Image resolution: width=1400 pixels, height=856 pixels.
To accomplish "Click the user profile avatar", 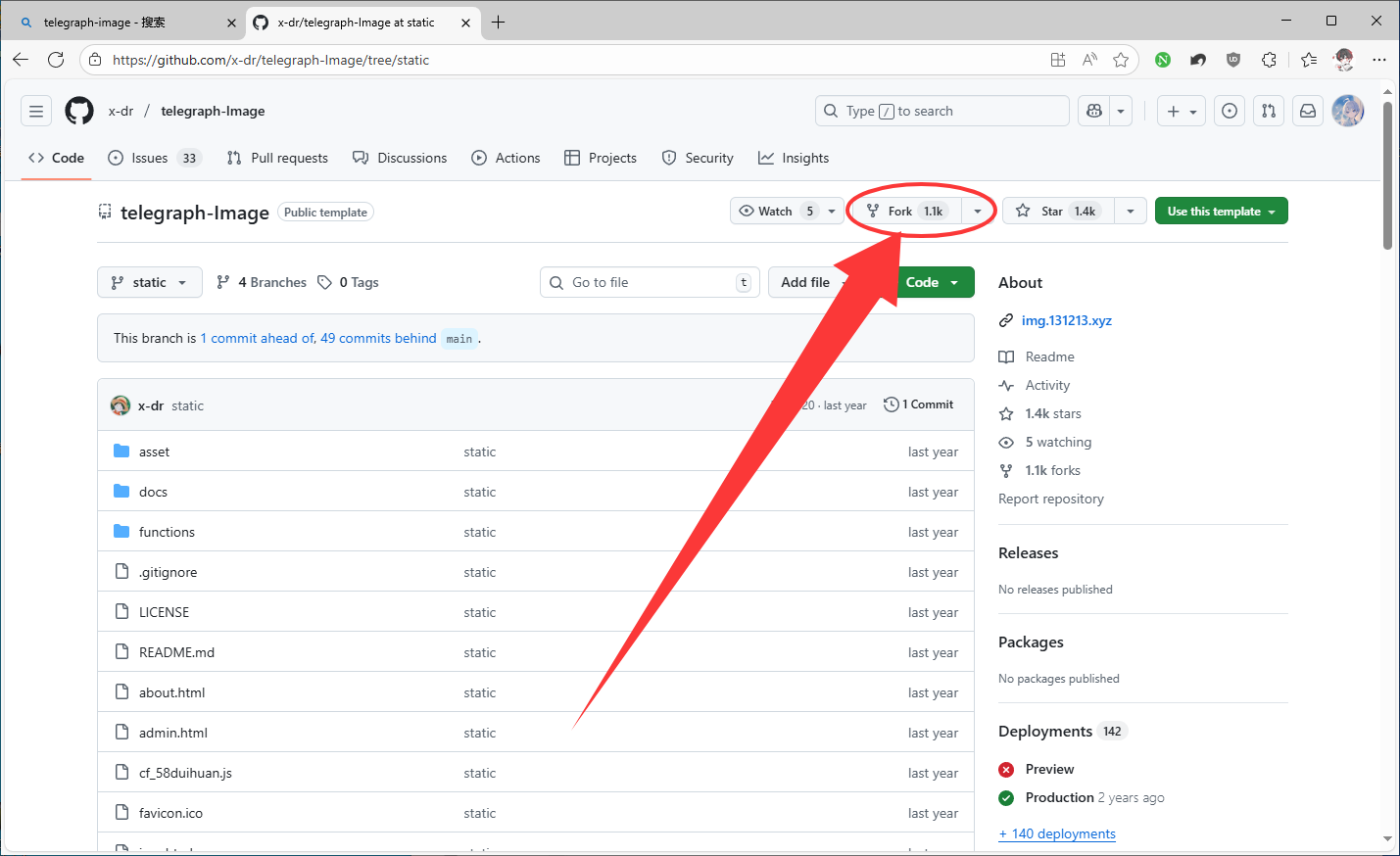I will 1348,111.
